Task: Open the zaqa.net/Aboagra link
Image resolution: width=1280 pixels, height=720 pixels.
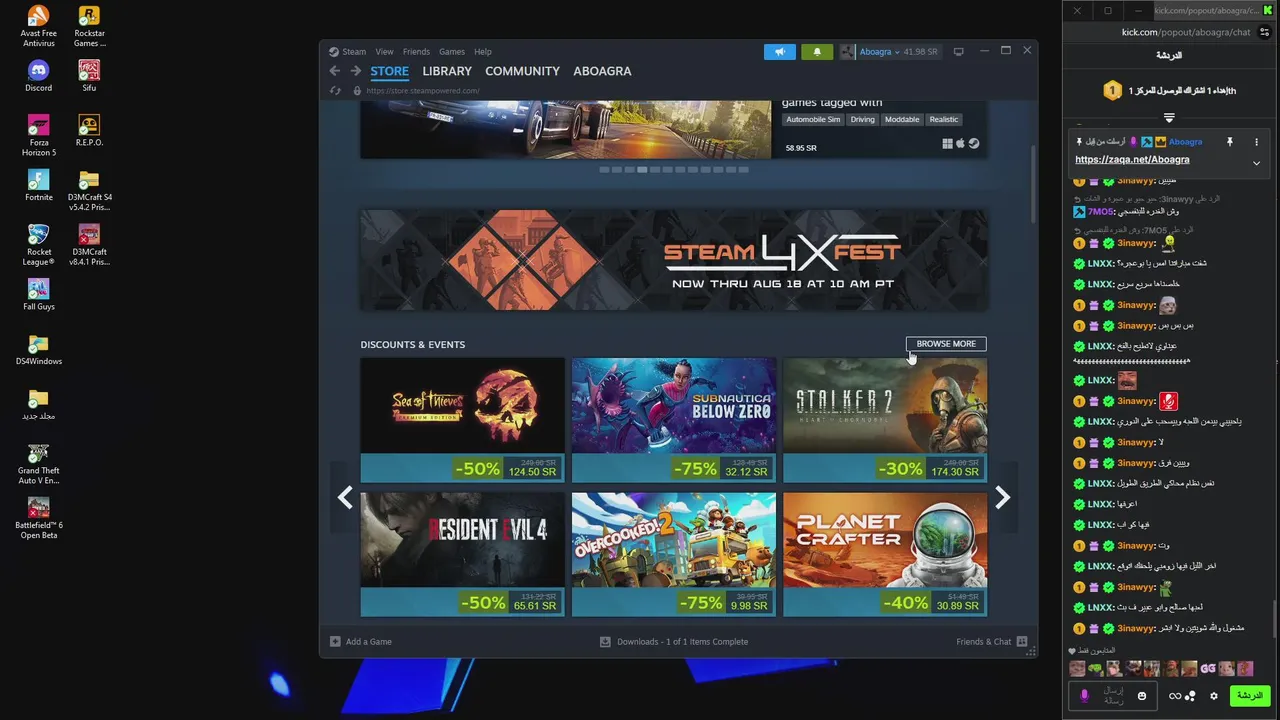Action: point(1132,160)
